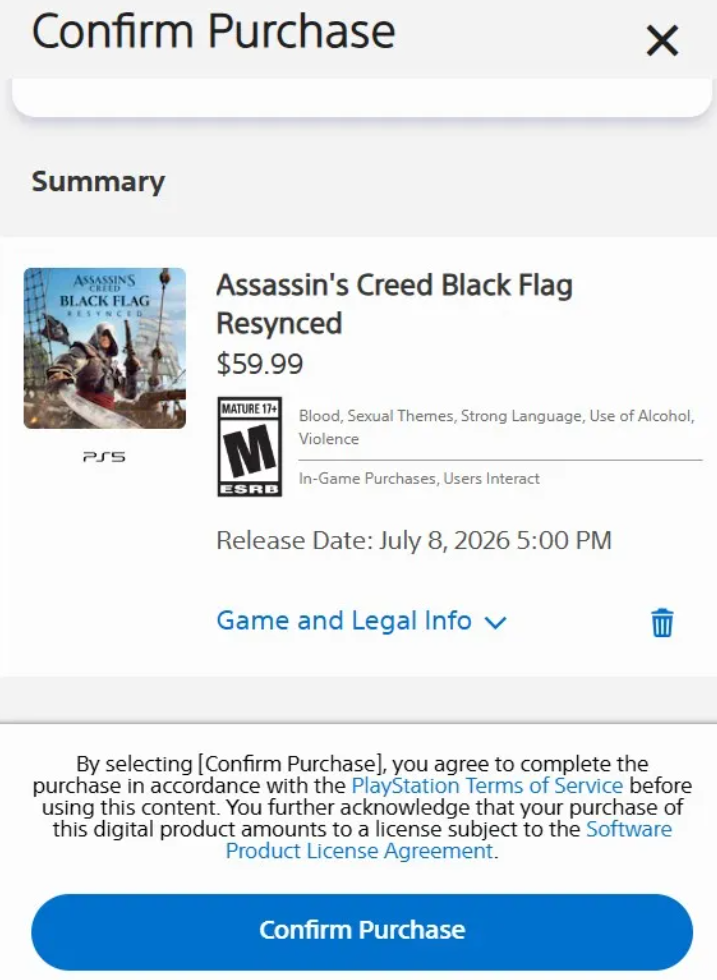Click the white card edge above Summary
Viewport: 717px width, 980px height.
click(362, 98)
